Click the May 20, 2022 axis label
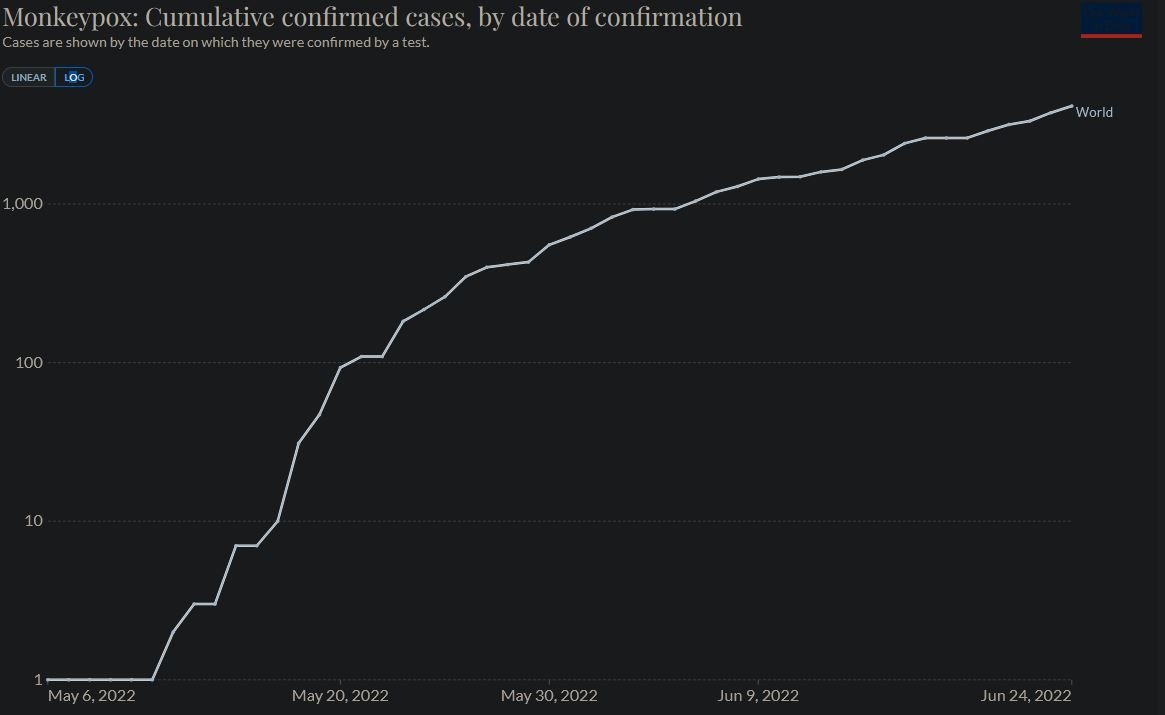The image size is (1165, 715). click(340, 696)
